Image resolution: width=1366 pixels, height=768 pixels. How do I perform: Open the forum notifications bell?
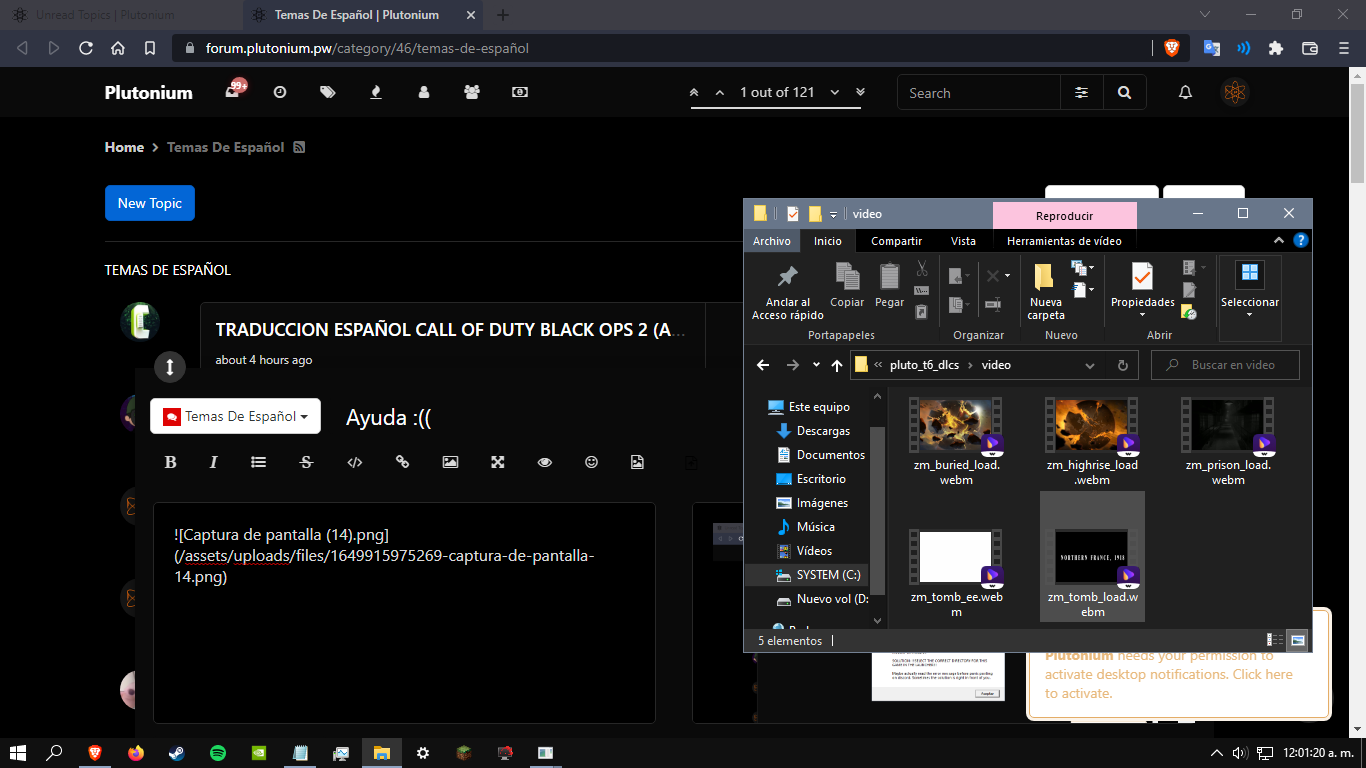[x=1186, y=92]
